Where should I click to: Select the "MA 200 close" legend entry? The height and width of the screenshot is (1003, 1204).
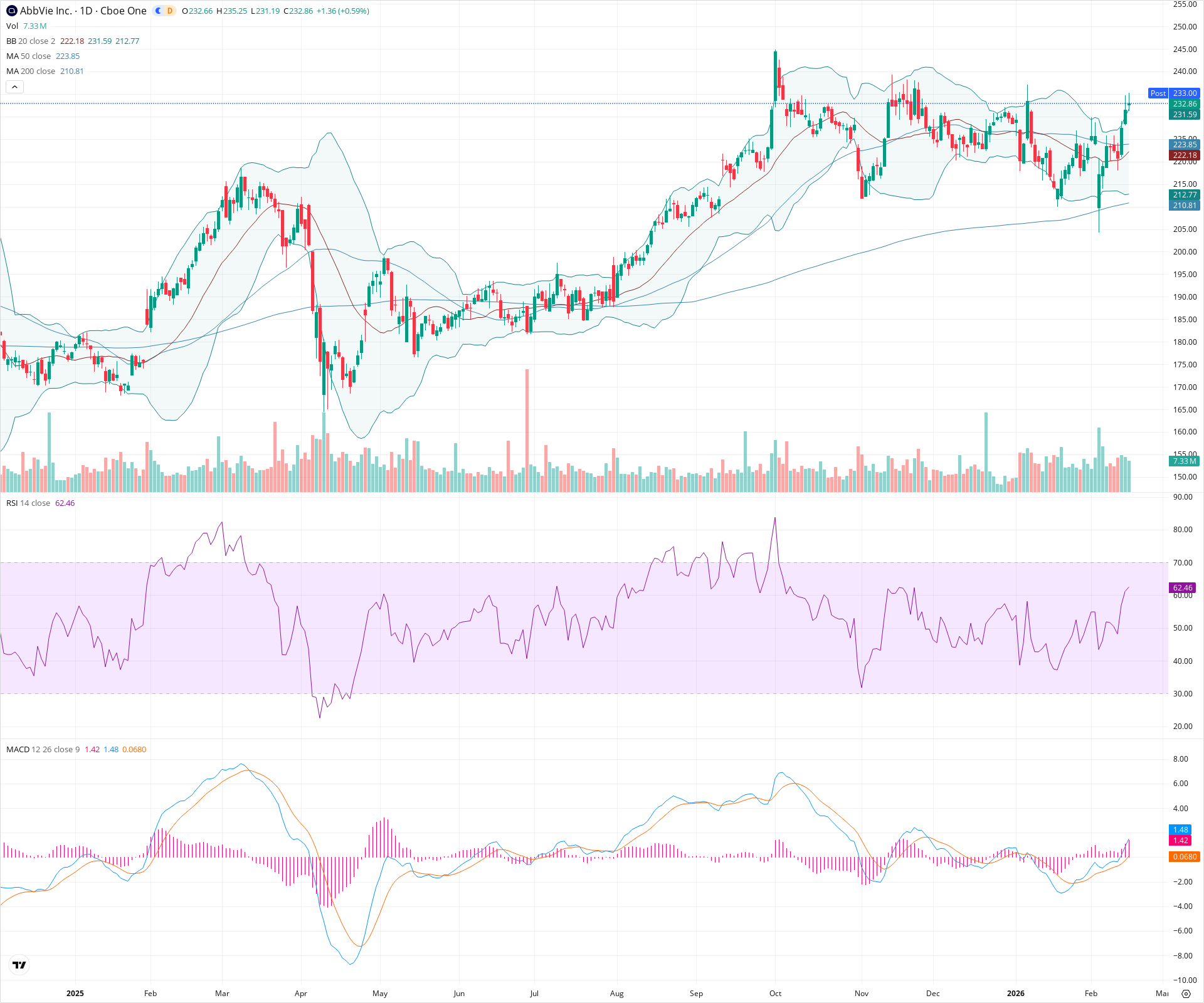pos(30,71)
